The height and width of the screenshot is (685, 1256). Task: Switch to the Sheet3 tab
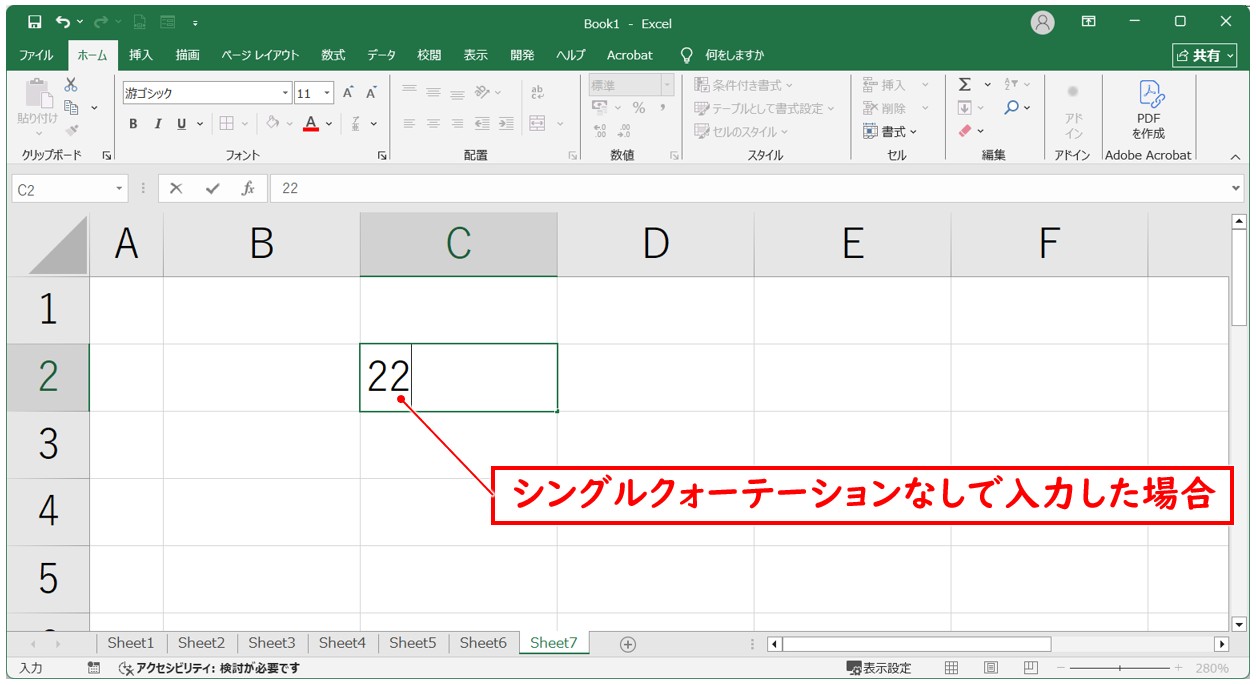click(x=271, y=643)
